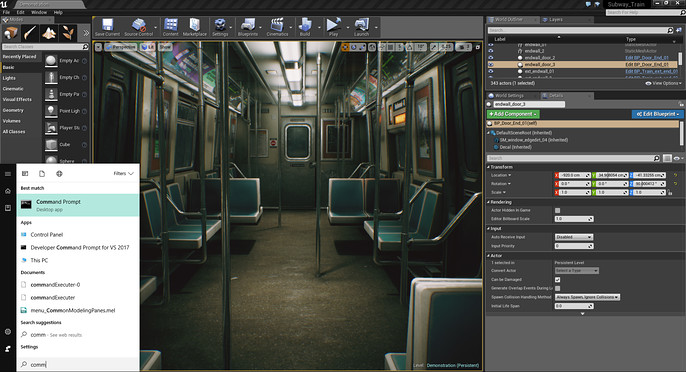Reset Rotation to default arrow
This screenshot has height=372, width=686.
pyautogui.click(x=675, y=184)
